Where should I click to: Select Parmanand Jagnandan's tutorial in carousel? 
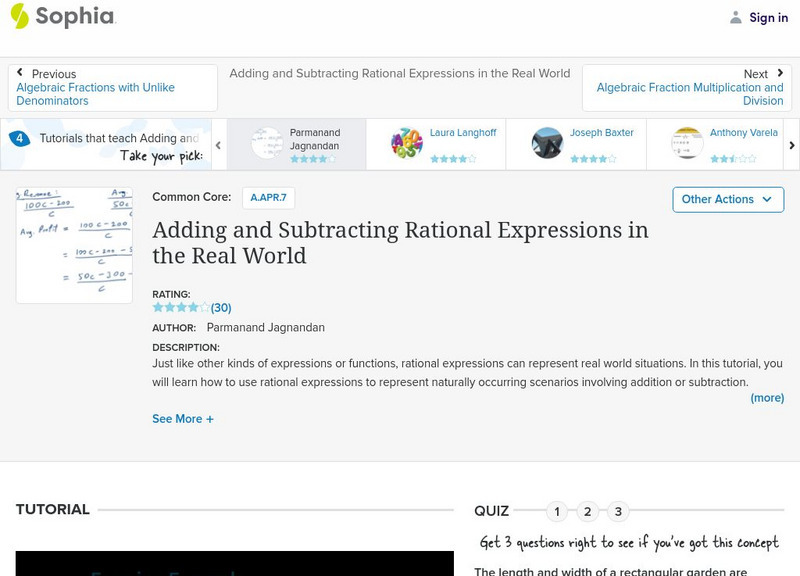[296, 144]
